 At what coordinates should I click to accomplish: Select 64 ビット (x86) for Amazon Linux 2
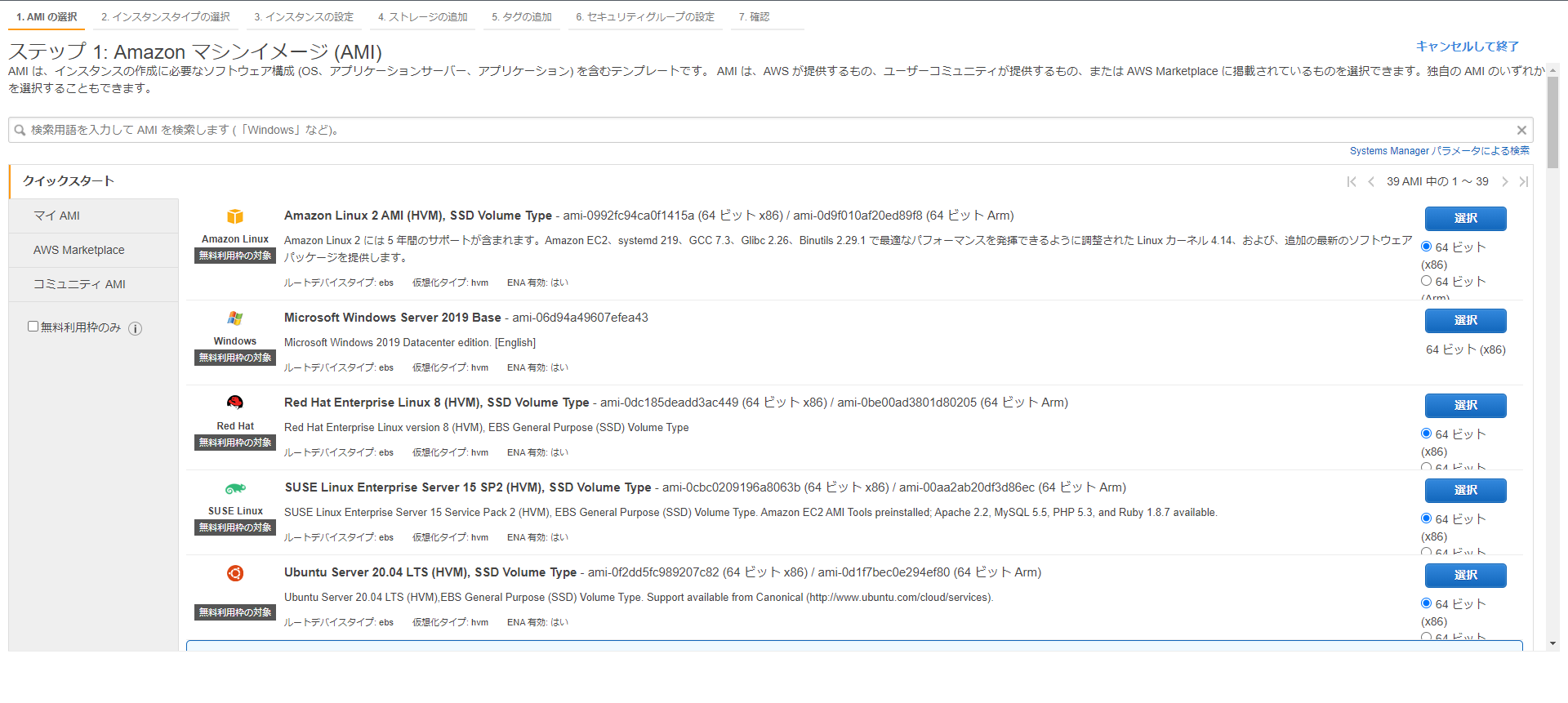(1427, 247)
